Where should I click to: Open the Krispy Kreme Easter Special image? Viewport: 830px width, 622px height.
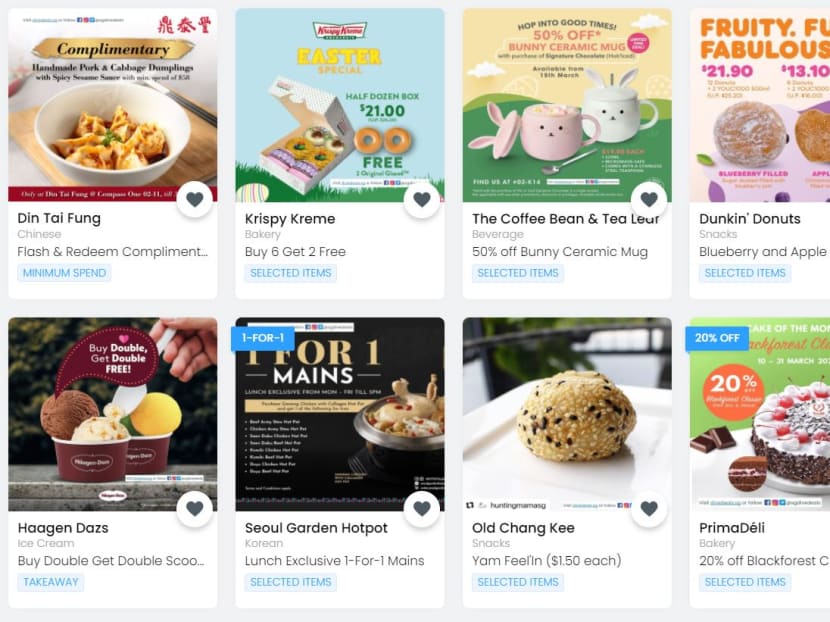point(340,105)
